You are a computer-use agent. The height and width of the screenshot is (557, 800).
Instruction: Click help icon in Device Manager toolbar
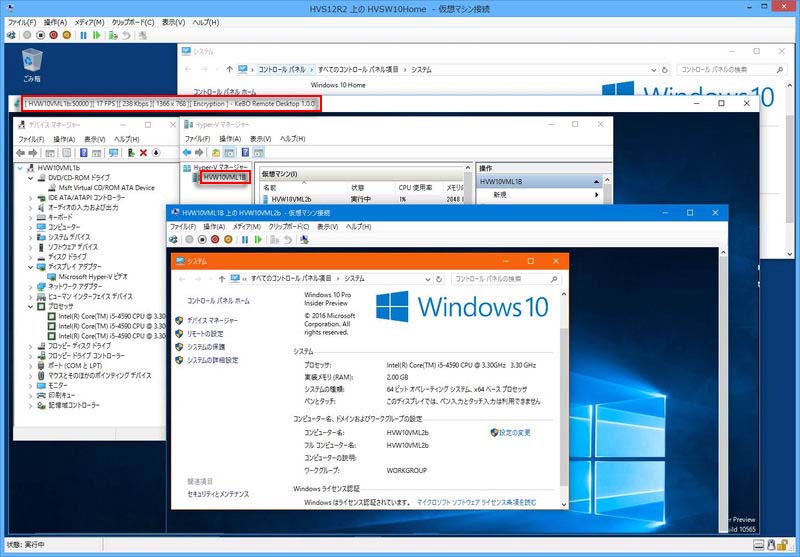tap(83, 153)
